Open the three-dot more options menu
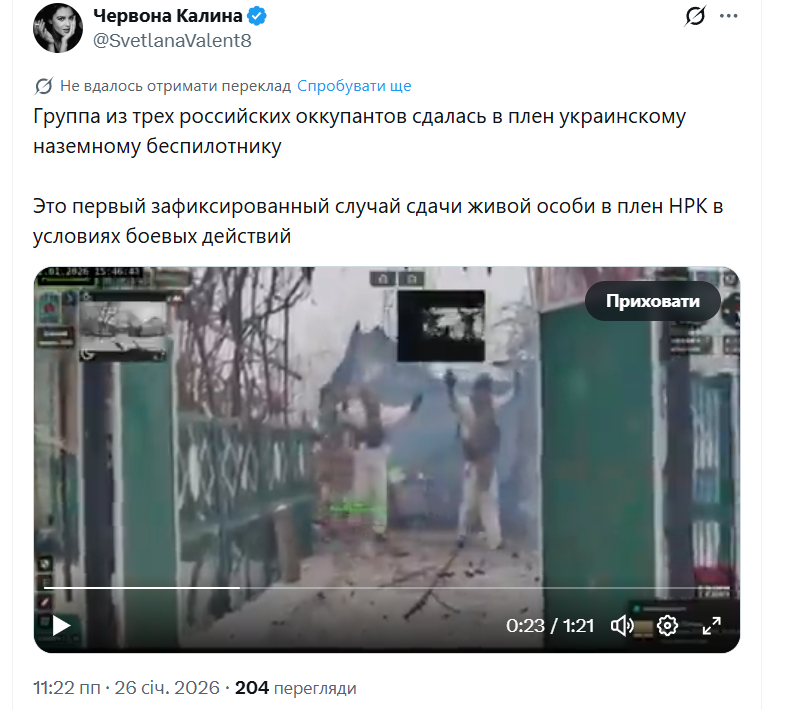This screenshot has width=795, height=710. 729,16
